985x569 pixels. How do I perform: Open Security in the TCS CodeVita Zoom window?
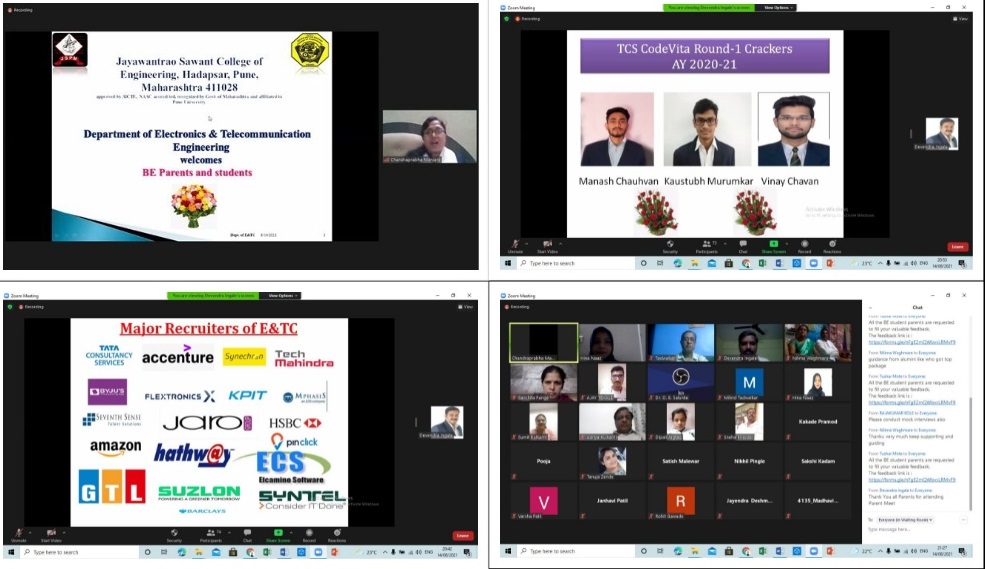point(670,246)
